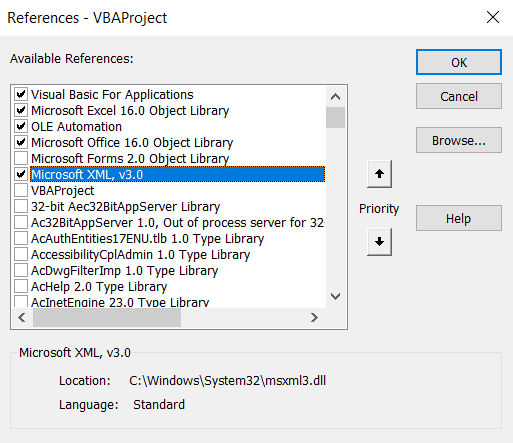Click the list's scroll down arrow
Screen dimensions: 513x443
[335, 296]
